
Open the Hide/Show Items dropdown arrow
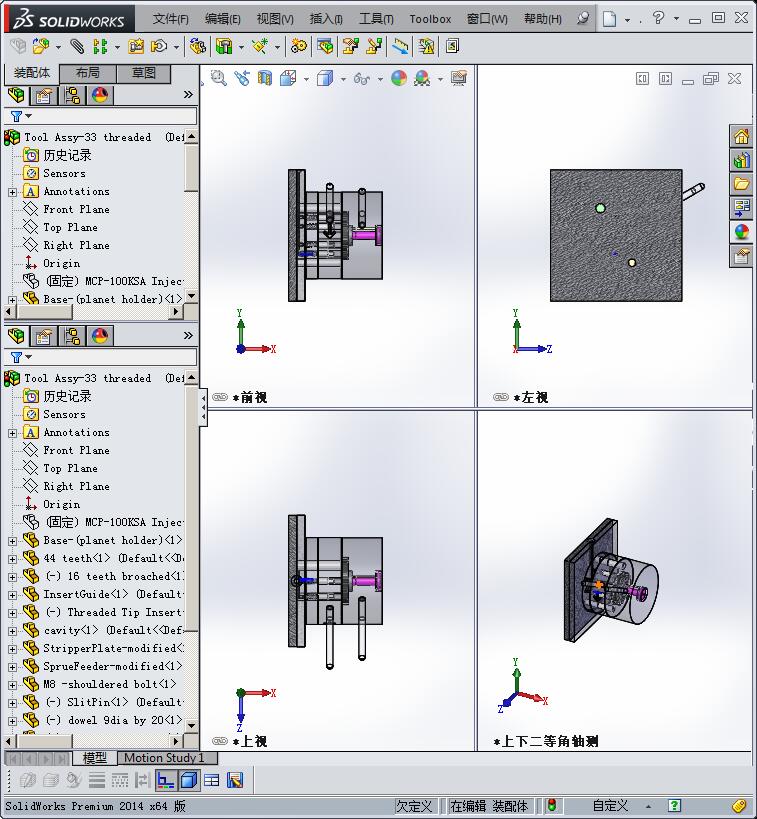(380, 79)
